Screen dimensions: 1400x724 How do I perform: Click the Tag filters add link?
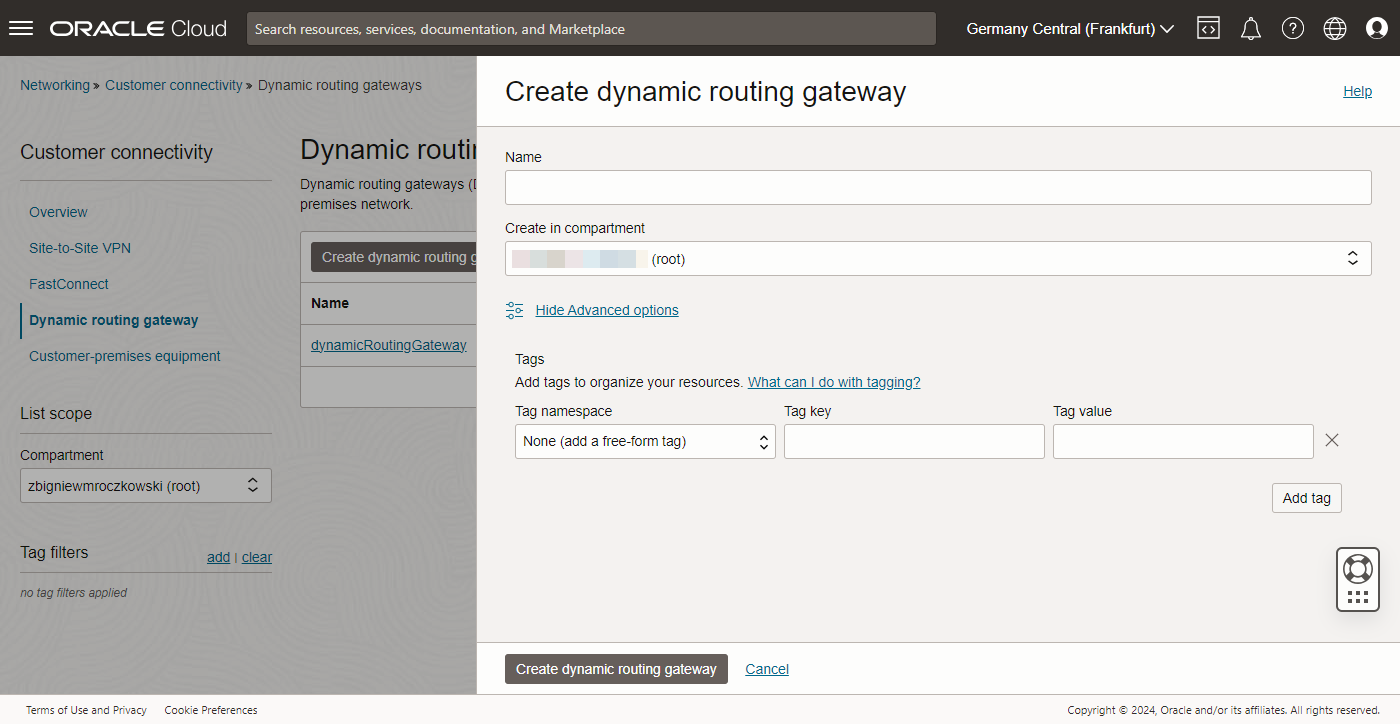(x=218, y=557)
